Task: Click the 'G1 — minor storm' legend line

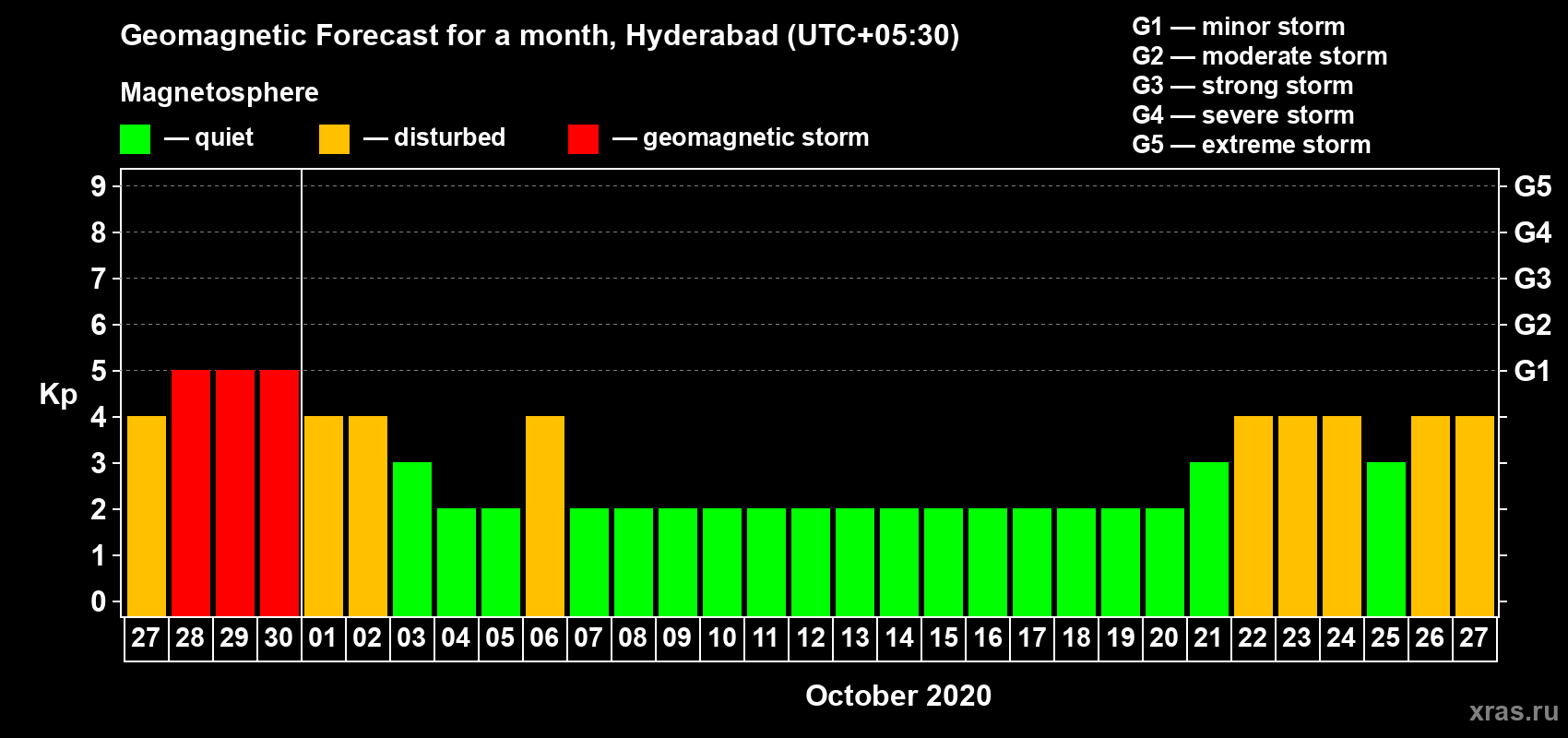Action: (x=1238, y=27)
